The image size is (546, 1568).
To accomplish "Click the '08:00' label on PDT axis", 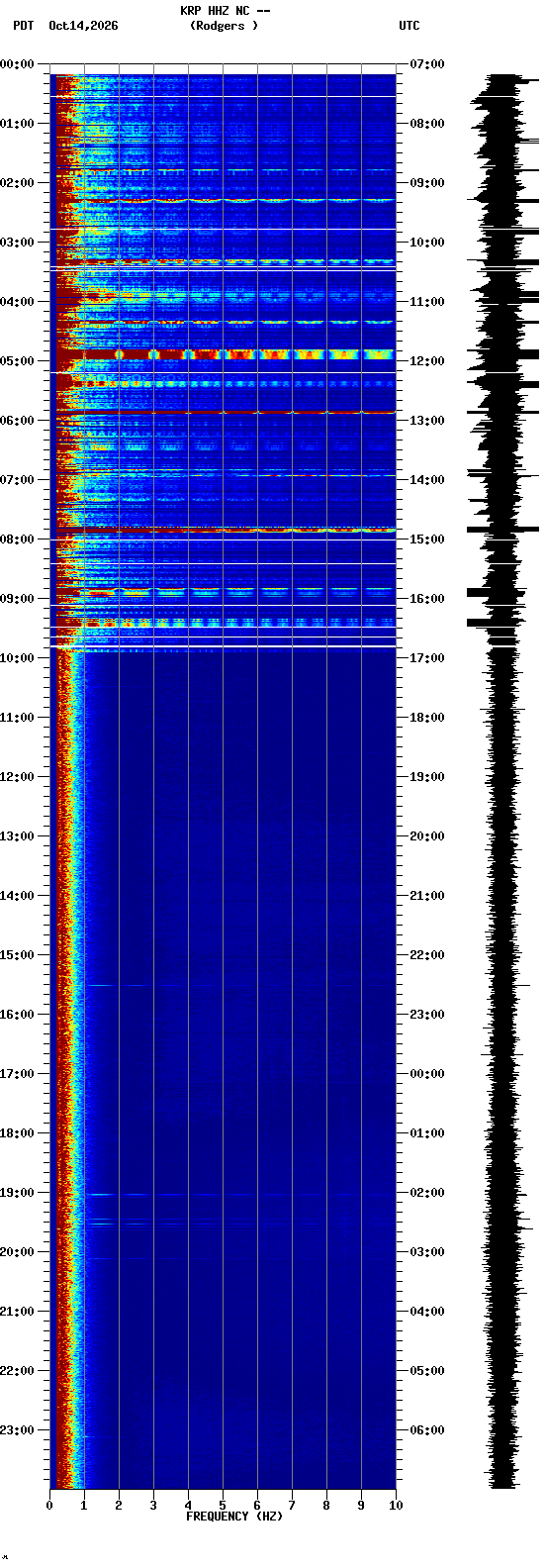I will (x=17, y=539).
